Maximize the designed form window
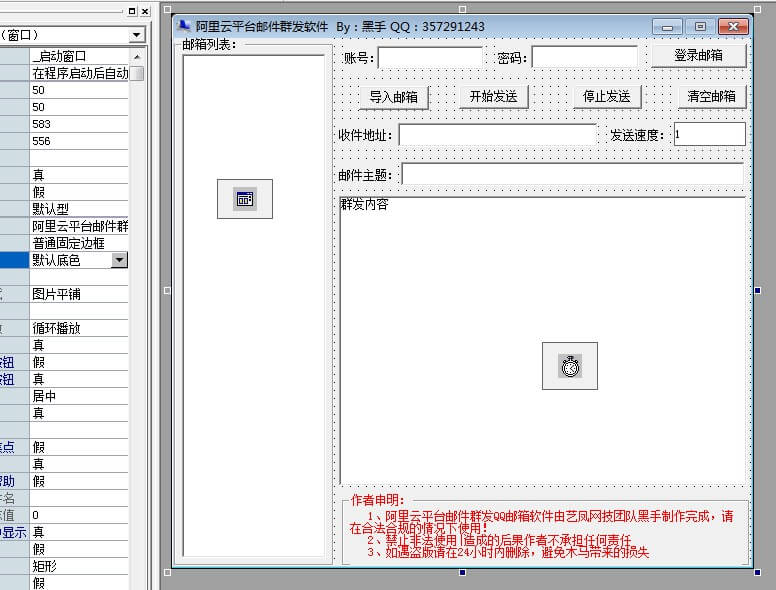The width and height of the screenshot is (776, 590). 700,26
